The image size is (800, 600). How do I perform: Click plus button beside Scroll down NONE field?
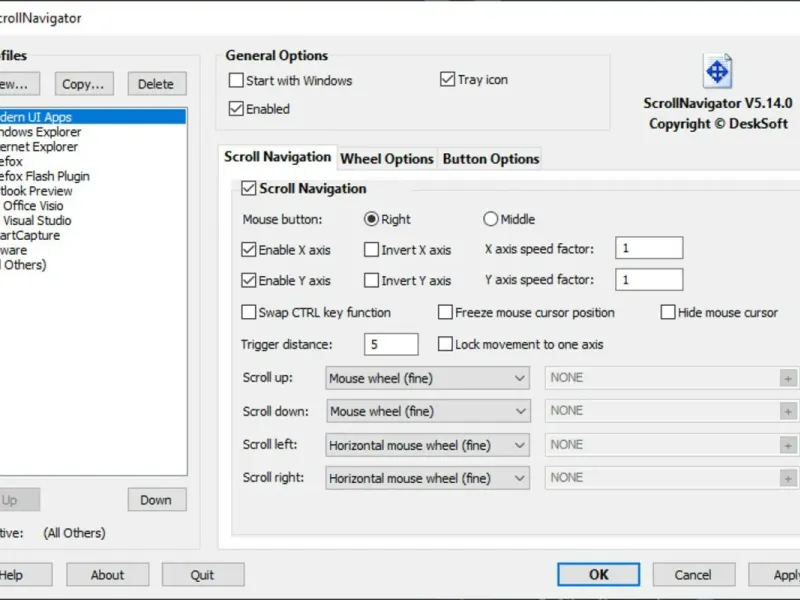[788, 412]
